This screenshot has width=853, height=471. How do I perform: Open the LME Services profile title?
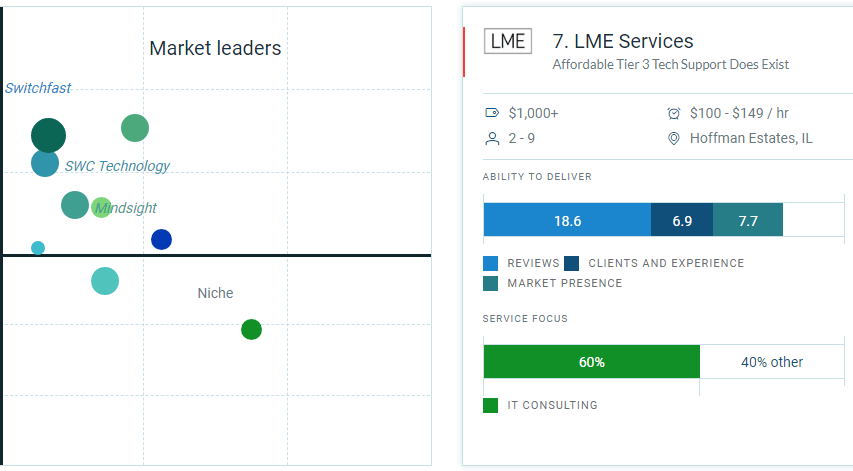[623, 41]
